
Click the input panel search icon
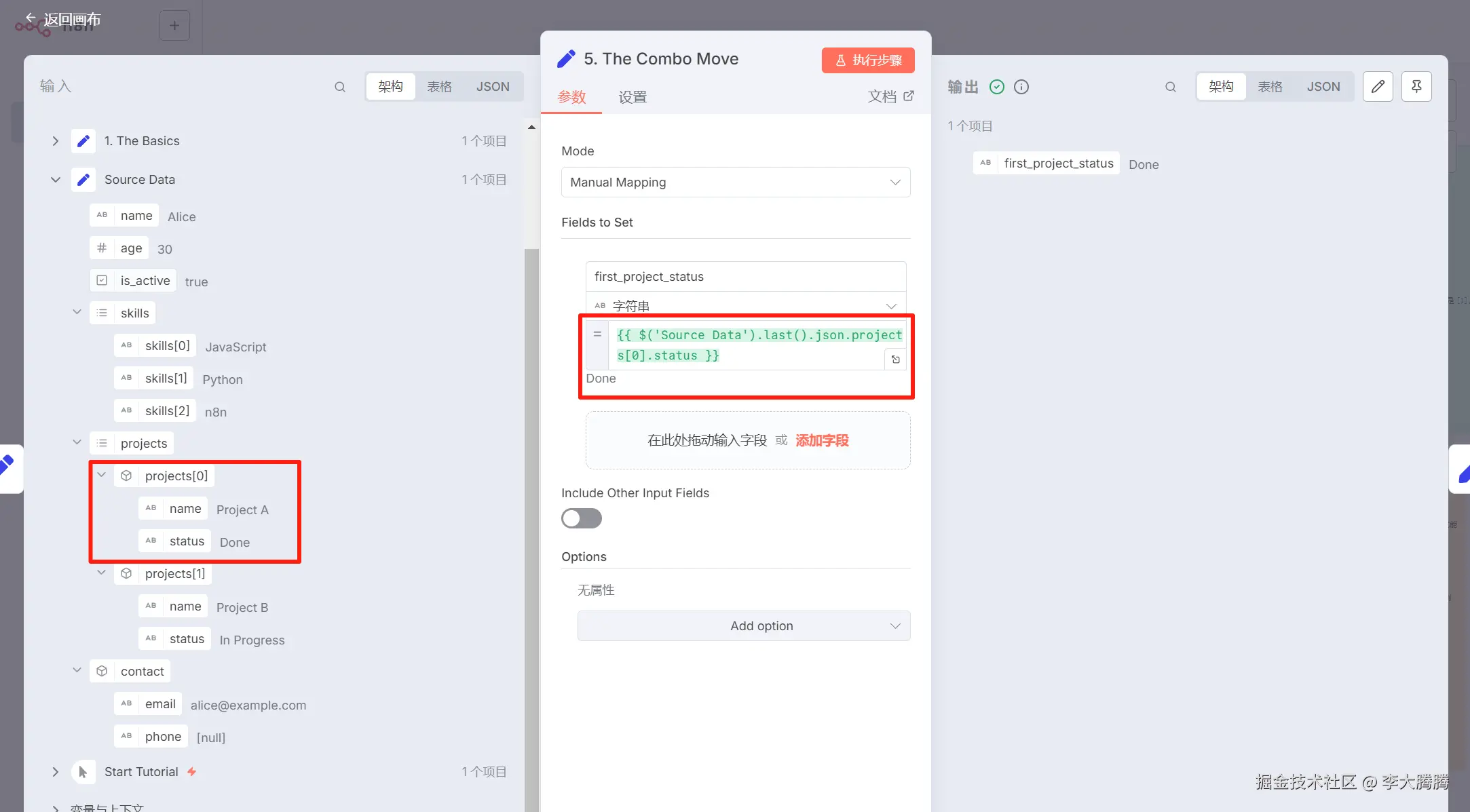[x=340, y=87]
